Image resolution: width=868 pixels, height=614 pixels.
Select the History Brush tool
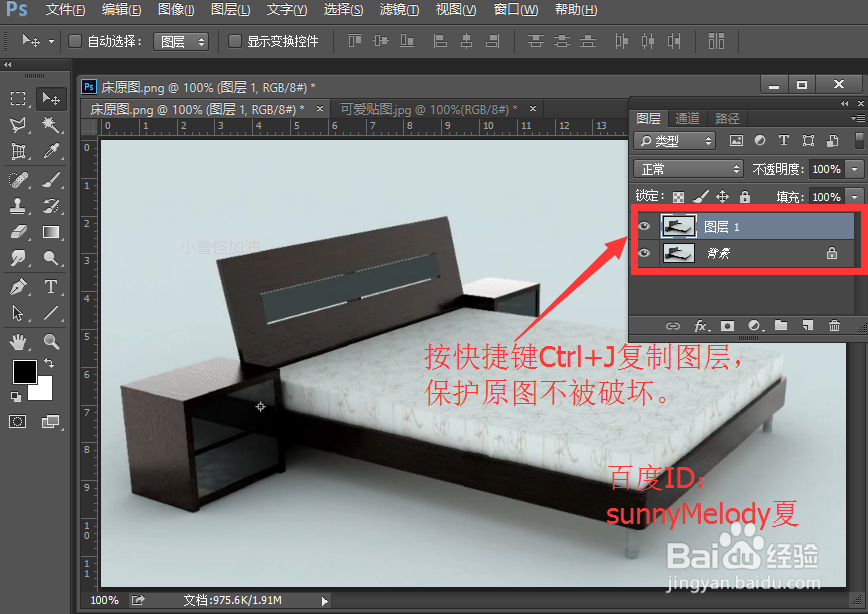51,205
